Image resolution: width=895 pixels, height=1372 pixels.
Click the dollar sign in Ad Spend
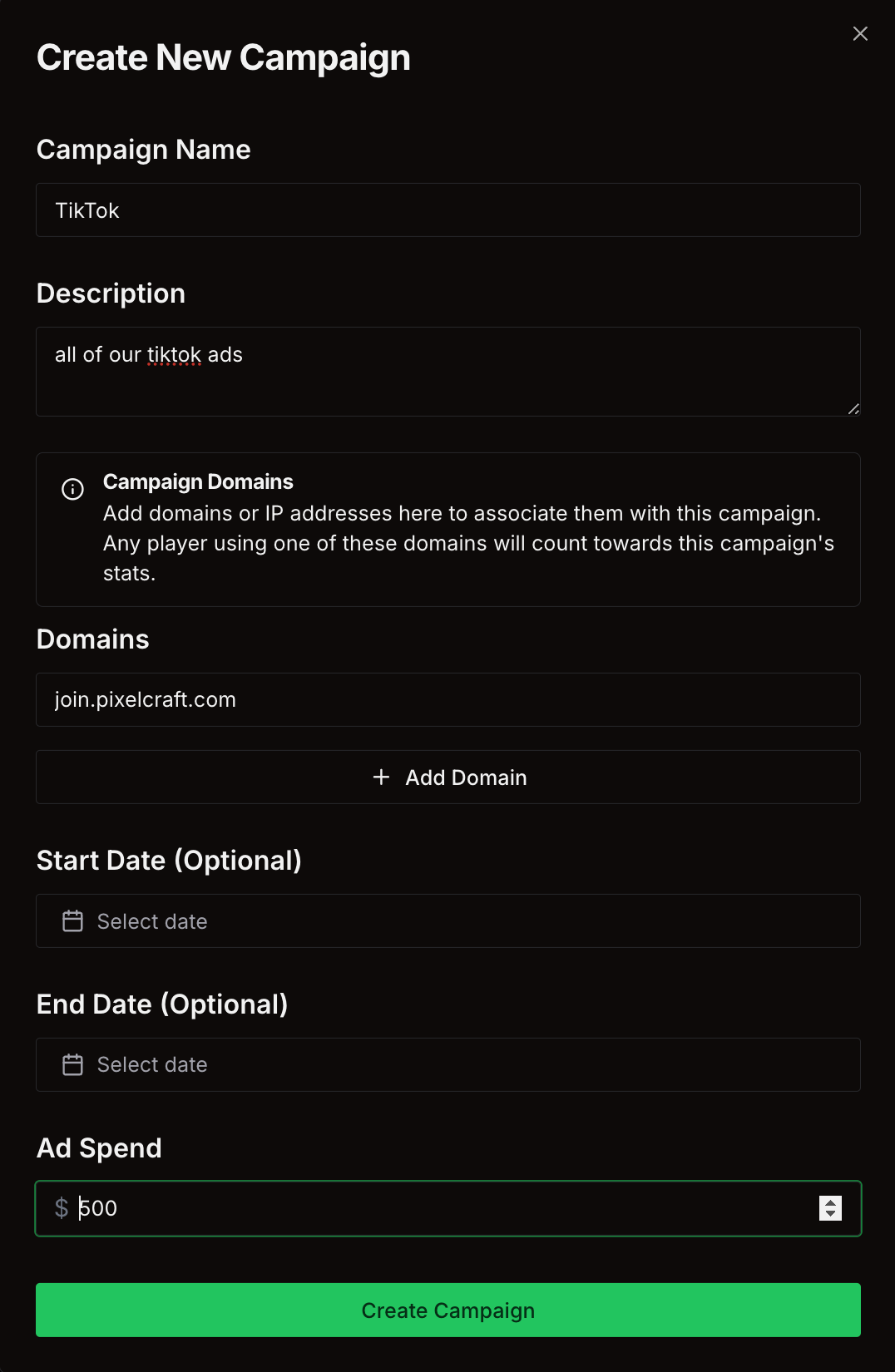click(62, 1208)
